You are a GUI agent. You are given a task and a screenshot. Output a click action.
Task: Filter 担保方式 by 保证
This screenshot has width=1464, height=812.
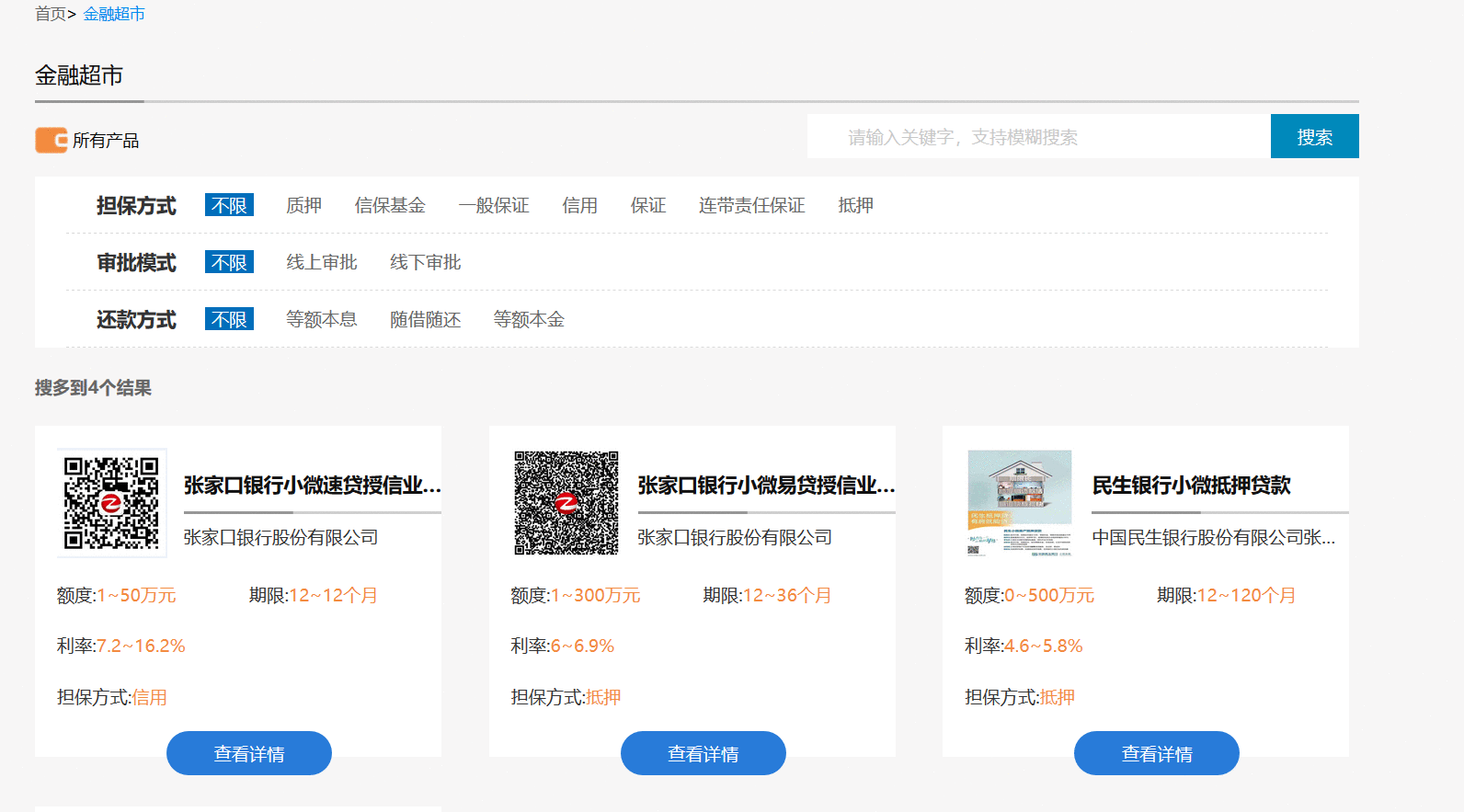648,205
